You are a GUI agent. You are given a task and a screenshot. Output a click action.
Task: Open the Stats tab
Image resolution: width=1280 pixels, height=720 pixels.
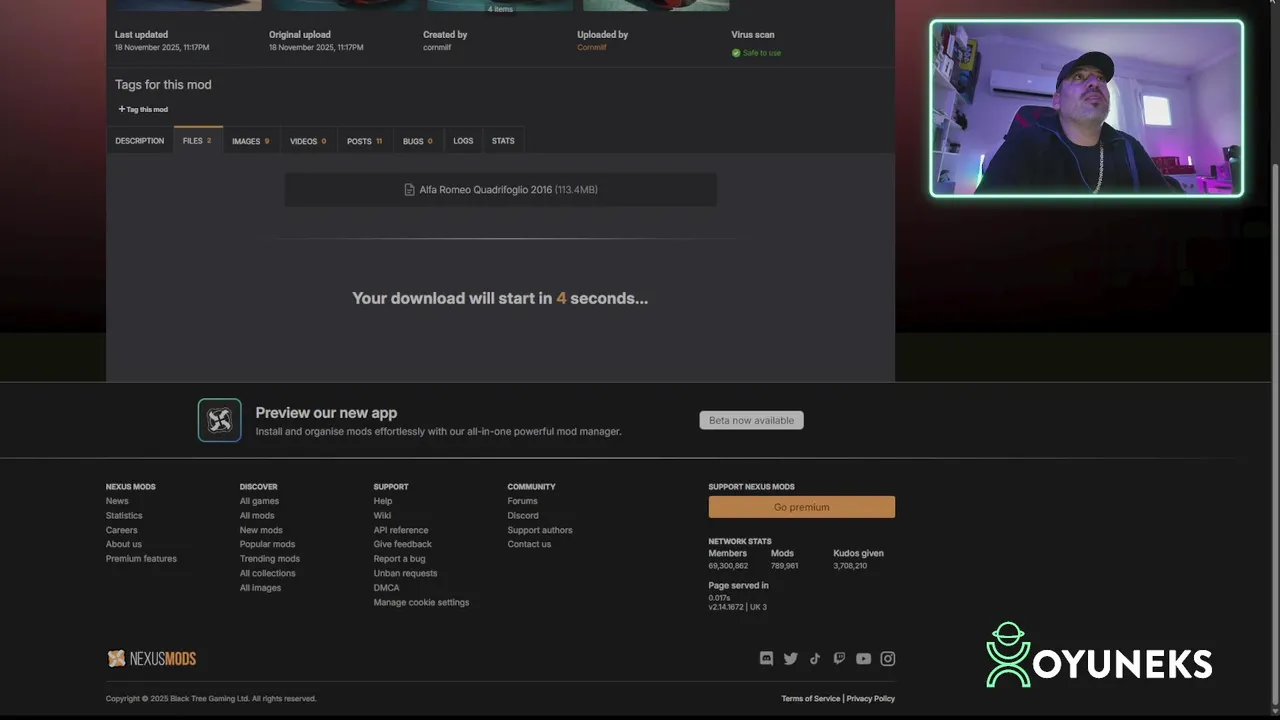tap(503, 141)
